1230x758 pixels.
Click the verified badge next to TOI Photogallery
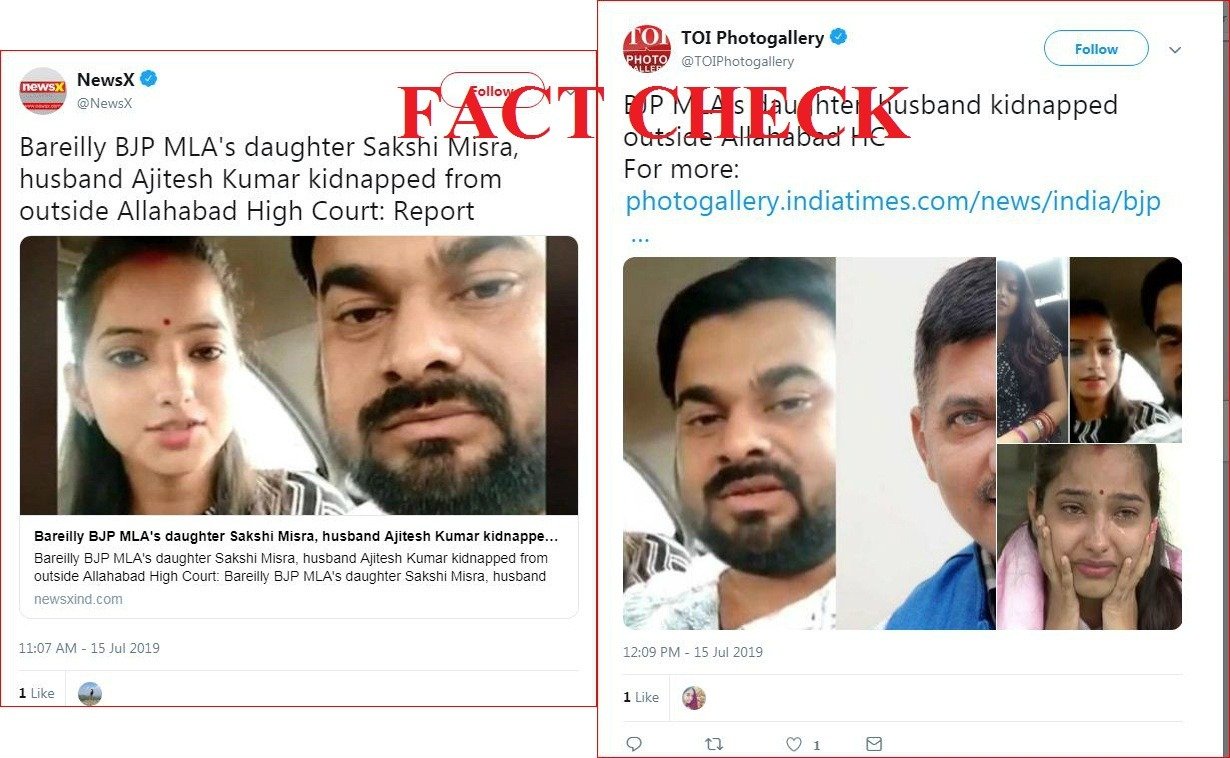click(839, 38)
